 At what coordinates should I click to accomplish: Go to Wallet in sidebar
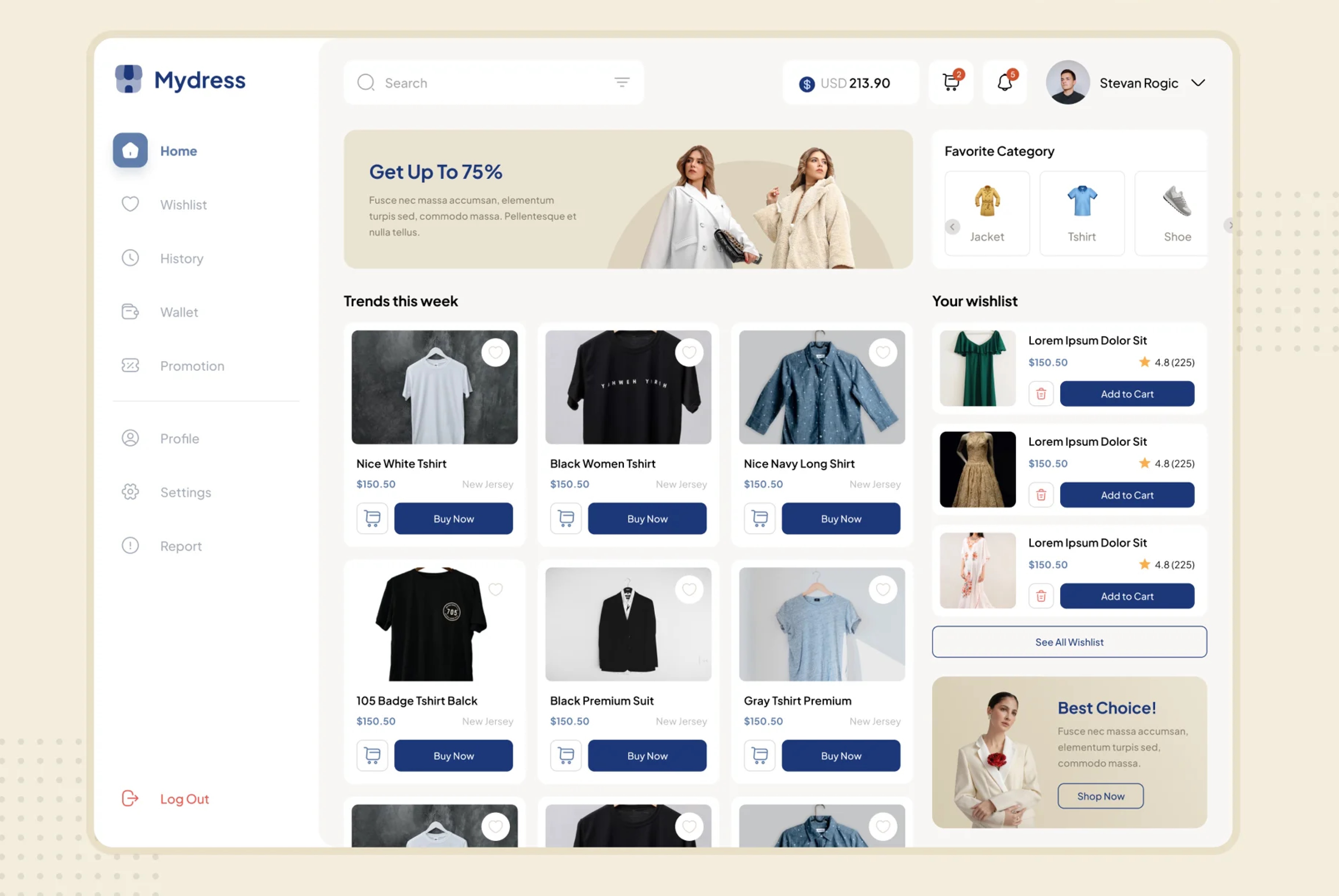(179, 312)
